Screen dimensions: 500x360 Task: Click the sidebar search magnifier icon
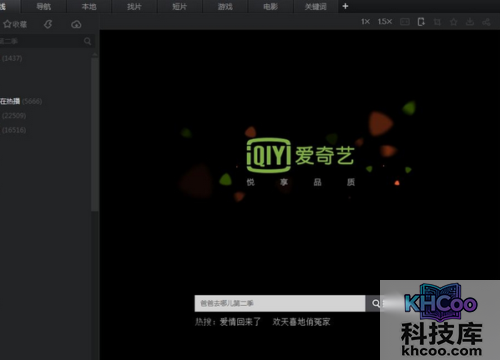point(87,41)
